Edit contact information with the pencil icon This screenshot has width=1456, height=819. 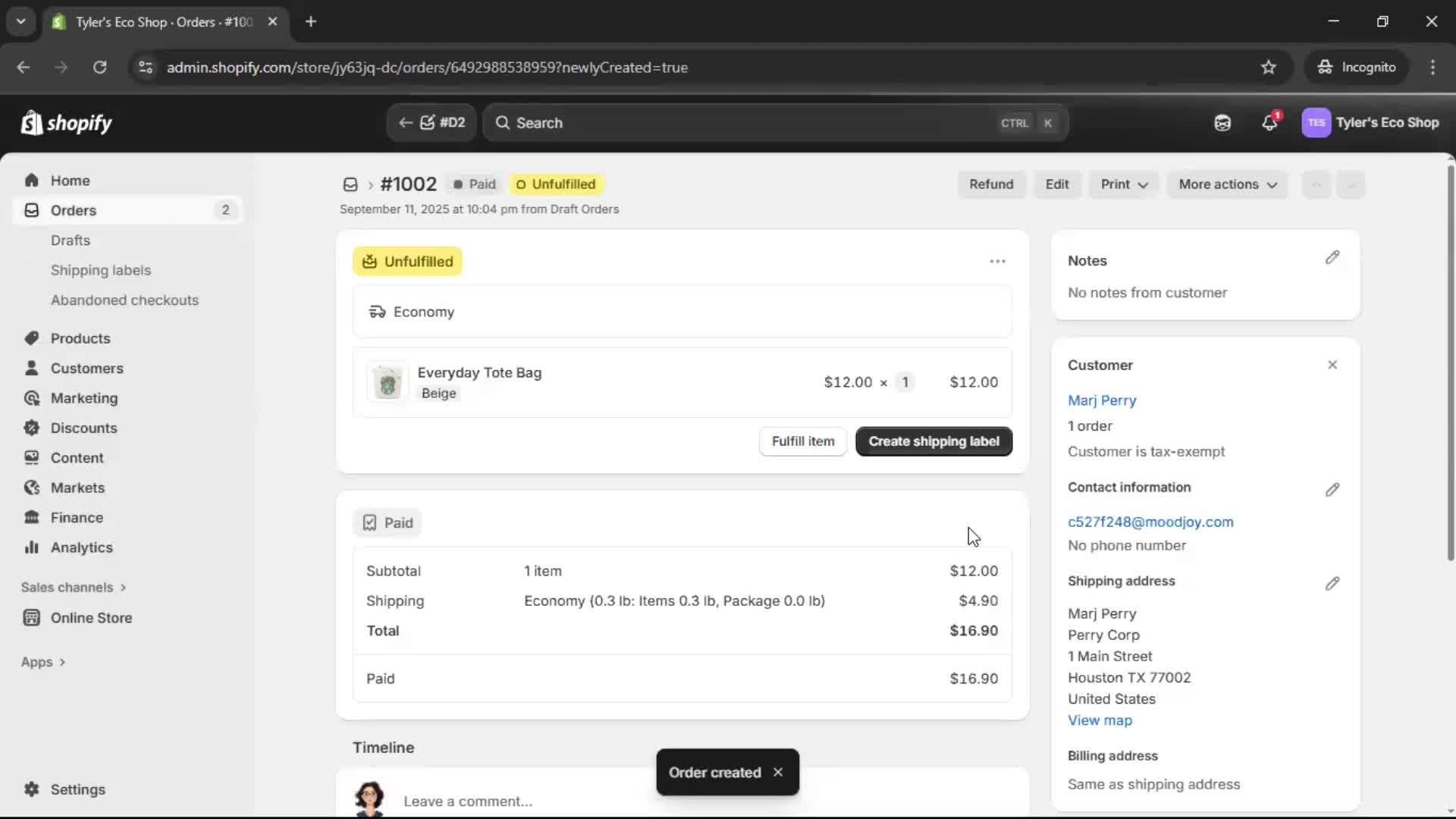(x=1332, y=489)
